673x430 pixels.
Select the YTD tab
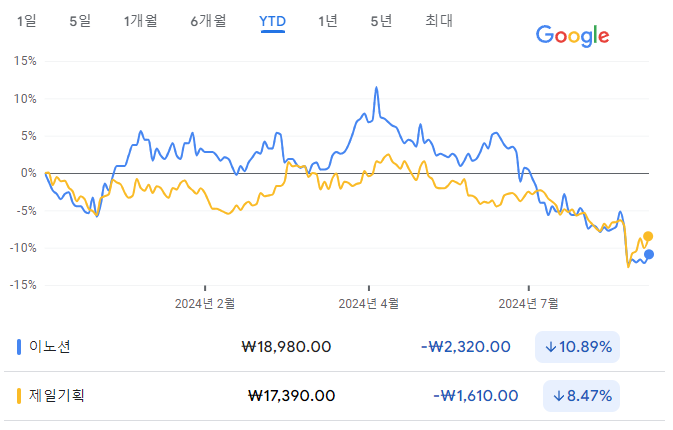coord(273,21)
